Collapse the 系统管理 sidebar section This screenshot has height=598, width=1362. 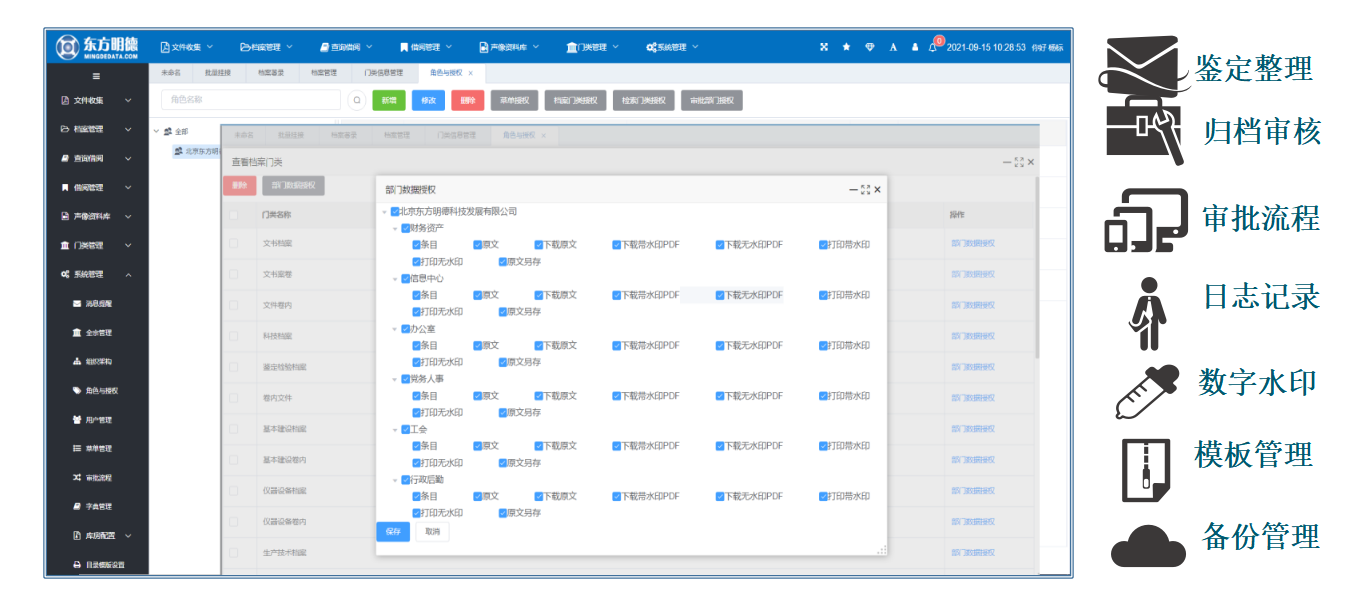click(97, 274)
